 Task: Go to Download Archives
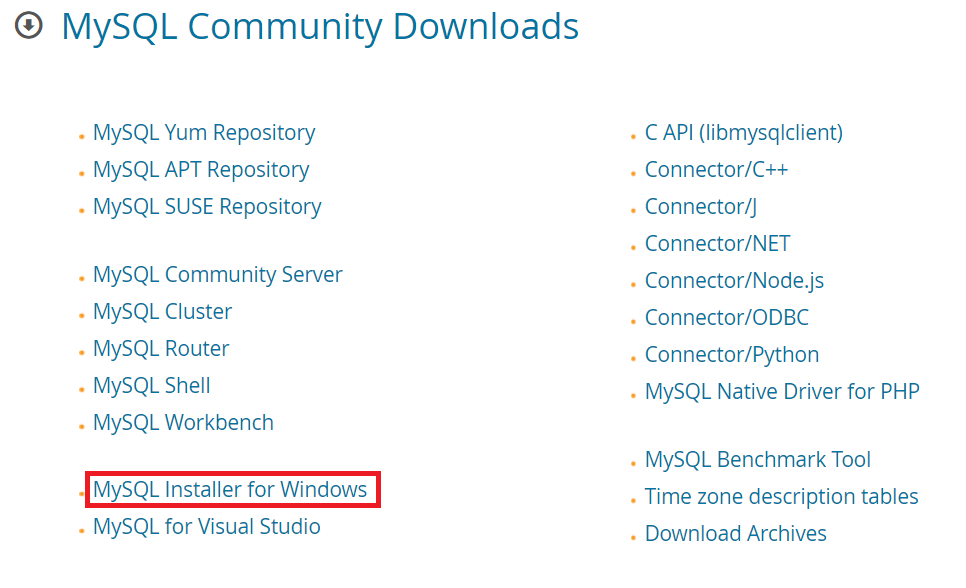(x=736, y=534)
